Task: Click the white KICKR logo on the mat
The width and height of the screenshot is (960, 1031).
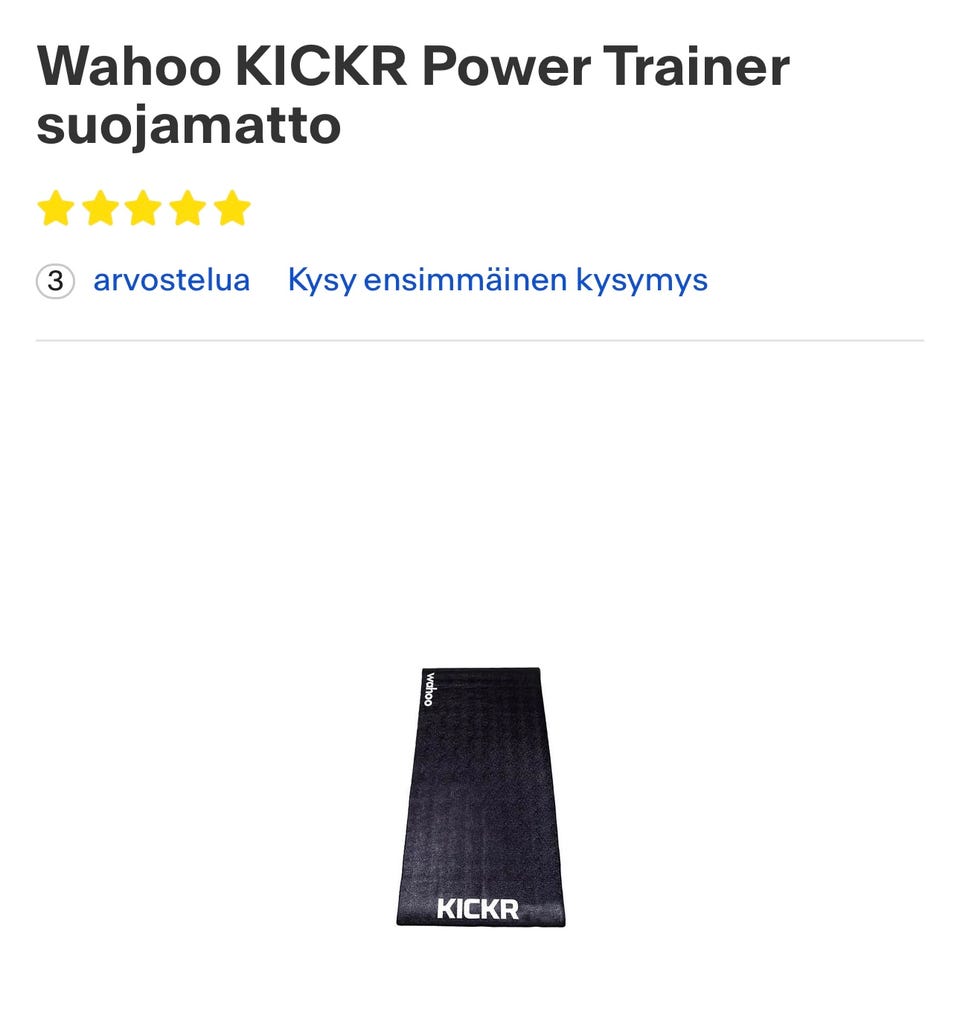Action: click(477, 909)
